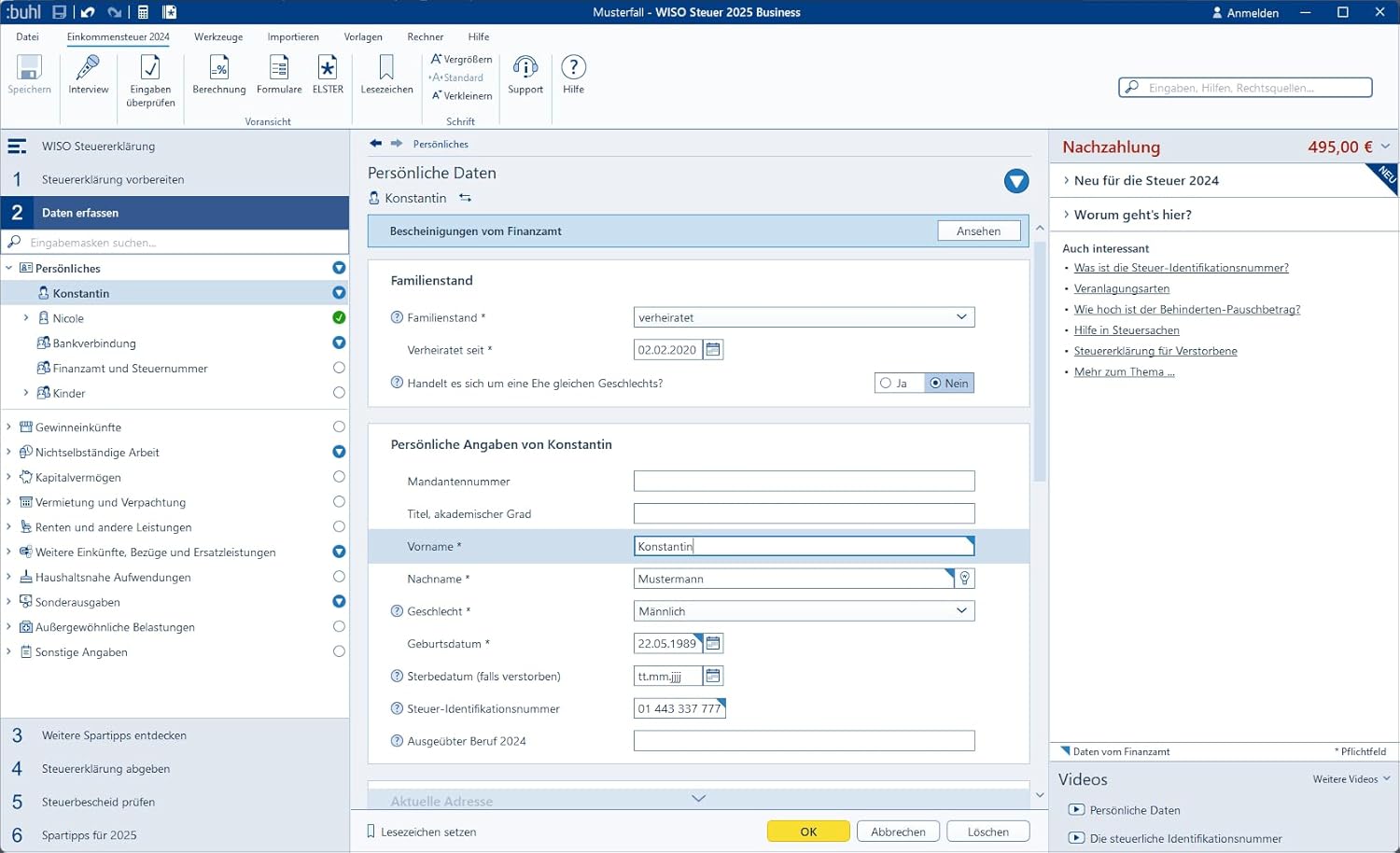Toggle Lesezeichen setzen bookmark
The image size is (1400, 853).
(421, 832)
